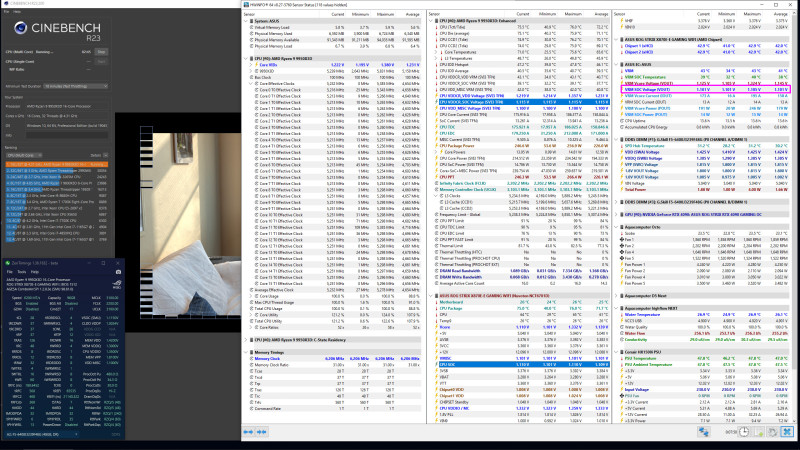Select the VRM SOC Voltage (VOUT) row

706,89
